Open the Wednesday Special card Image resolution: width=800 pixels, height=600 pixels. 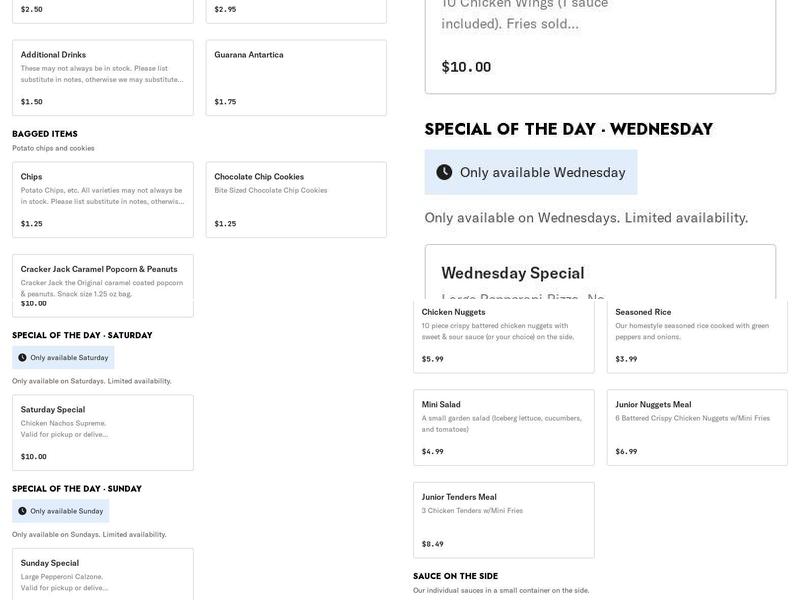point(600,273)
